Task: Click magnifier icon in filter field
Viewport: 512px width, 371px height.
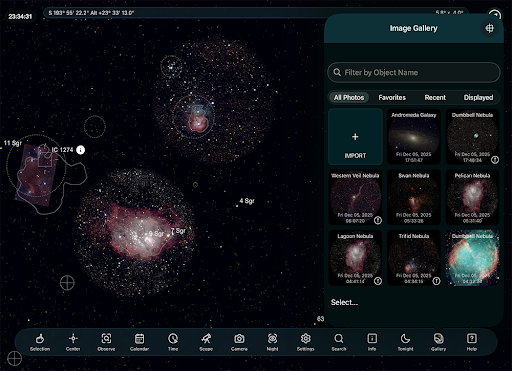Action: point(337,72)
